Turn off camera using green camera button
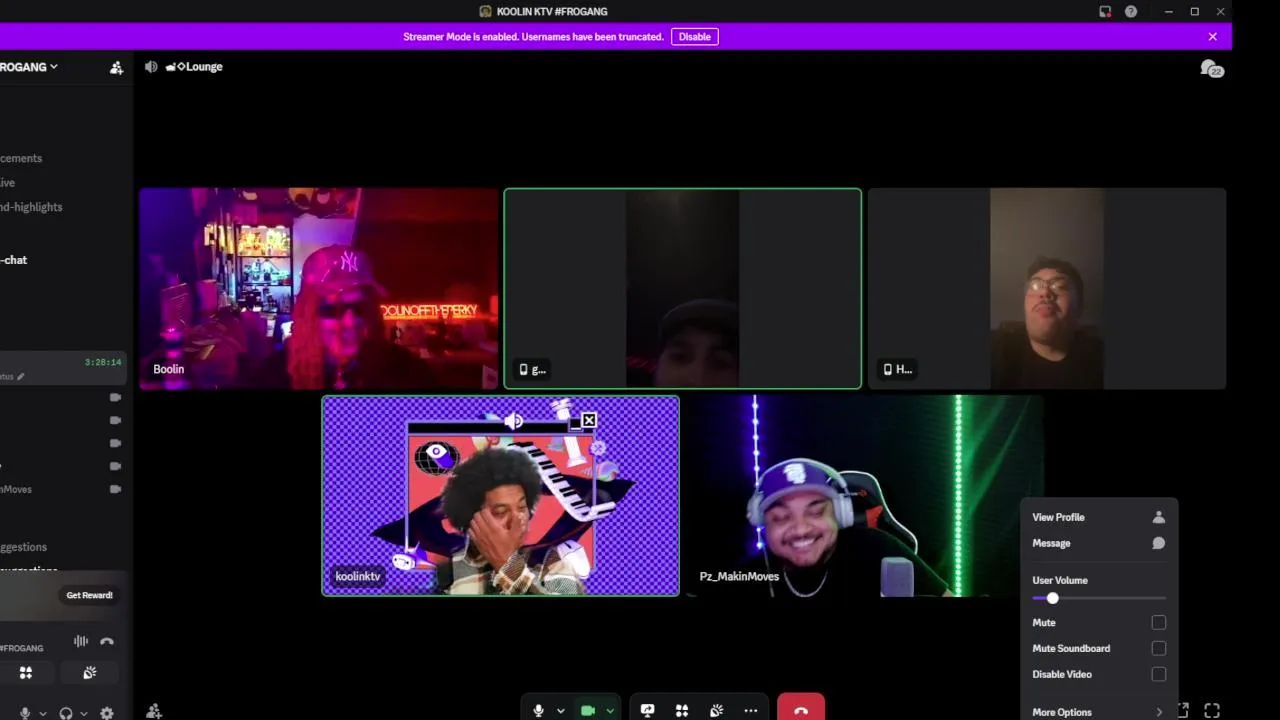Screen dimensions: 1280x720 coord(588,710)
